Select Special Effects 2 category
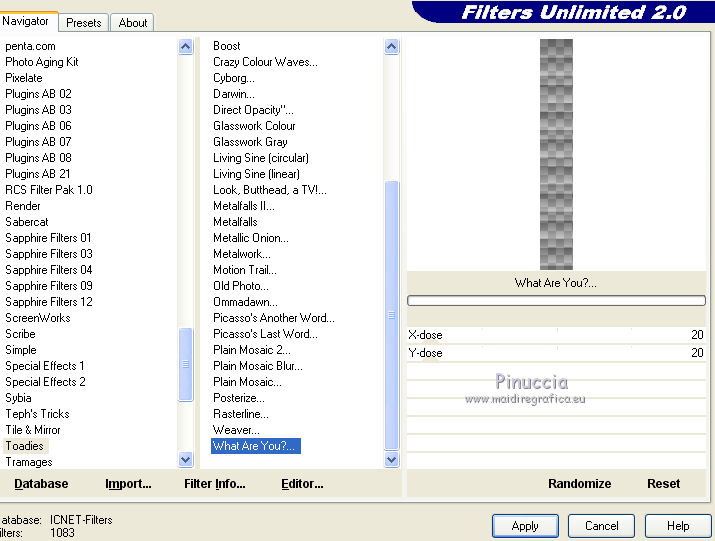Image resolution: width=715 pixels, height=541 pixels. (45, 382)
